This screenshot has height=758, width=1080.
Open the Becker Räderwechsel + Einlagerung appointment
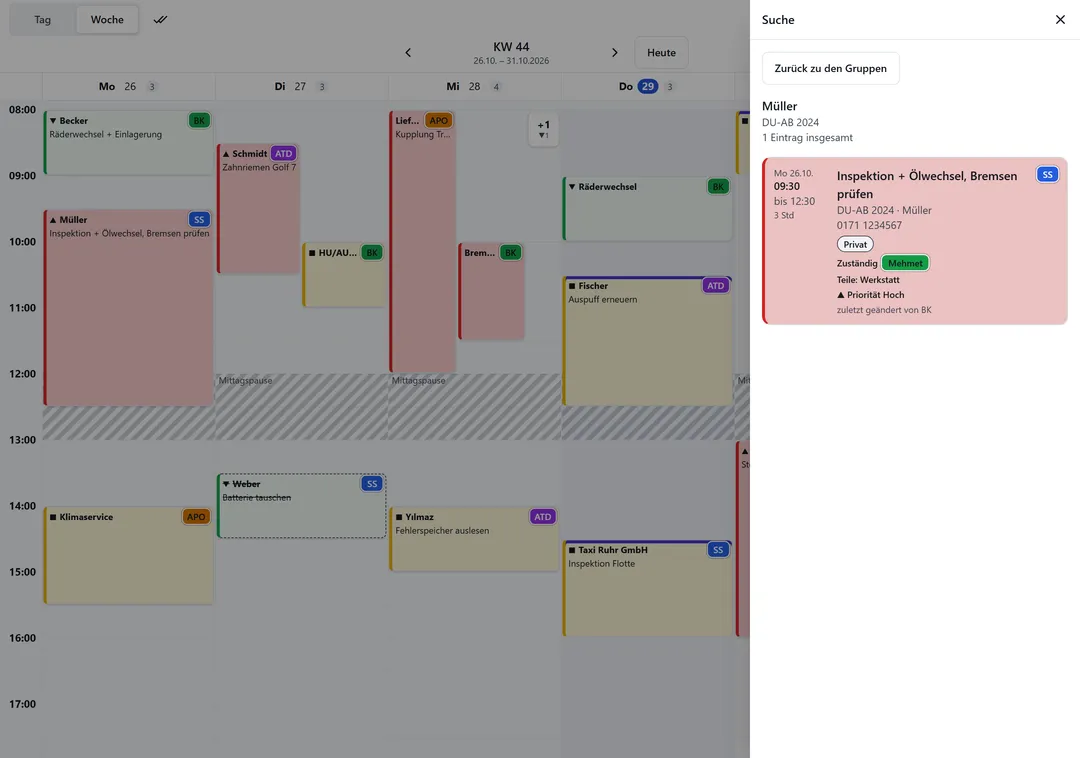tap(128, 143)
